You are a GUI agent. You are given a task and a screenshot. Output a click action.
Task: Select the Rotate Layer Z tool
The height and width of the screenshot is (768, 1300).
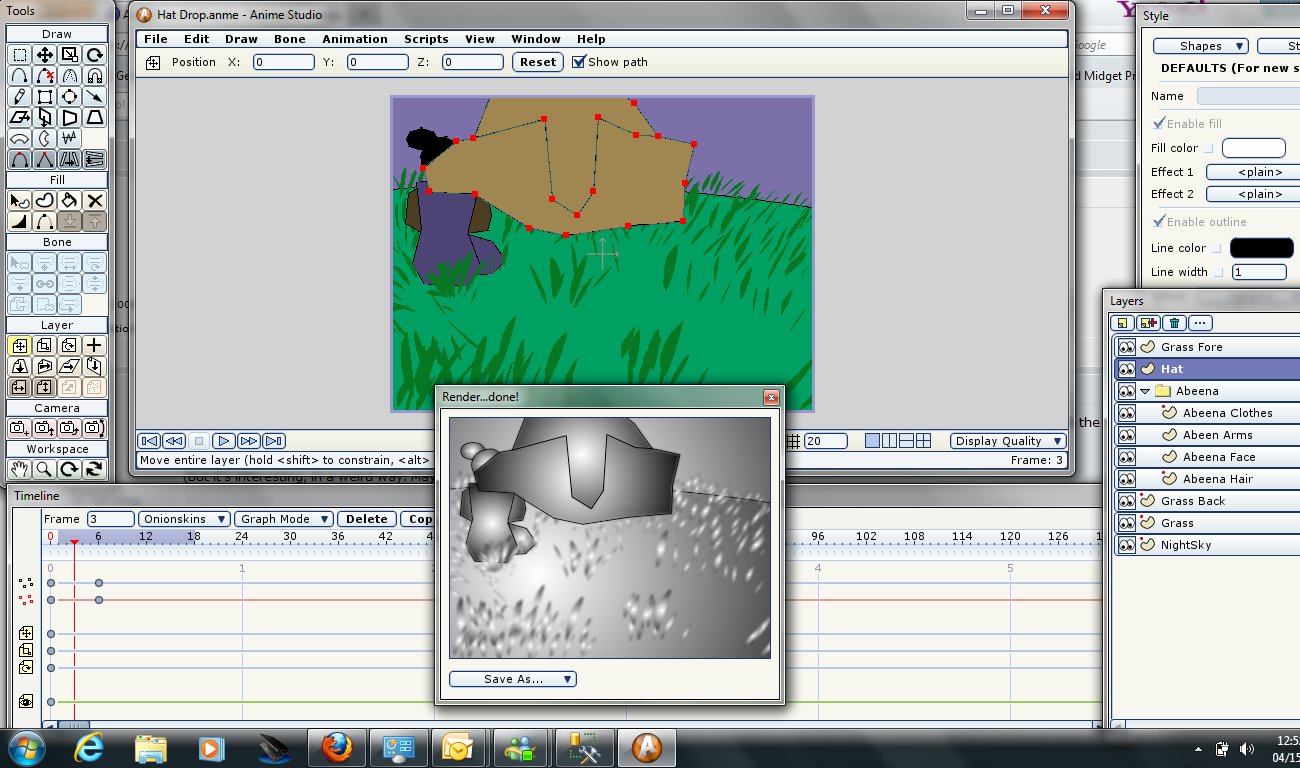click(x=69, y=346)
